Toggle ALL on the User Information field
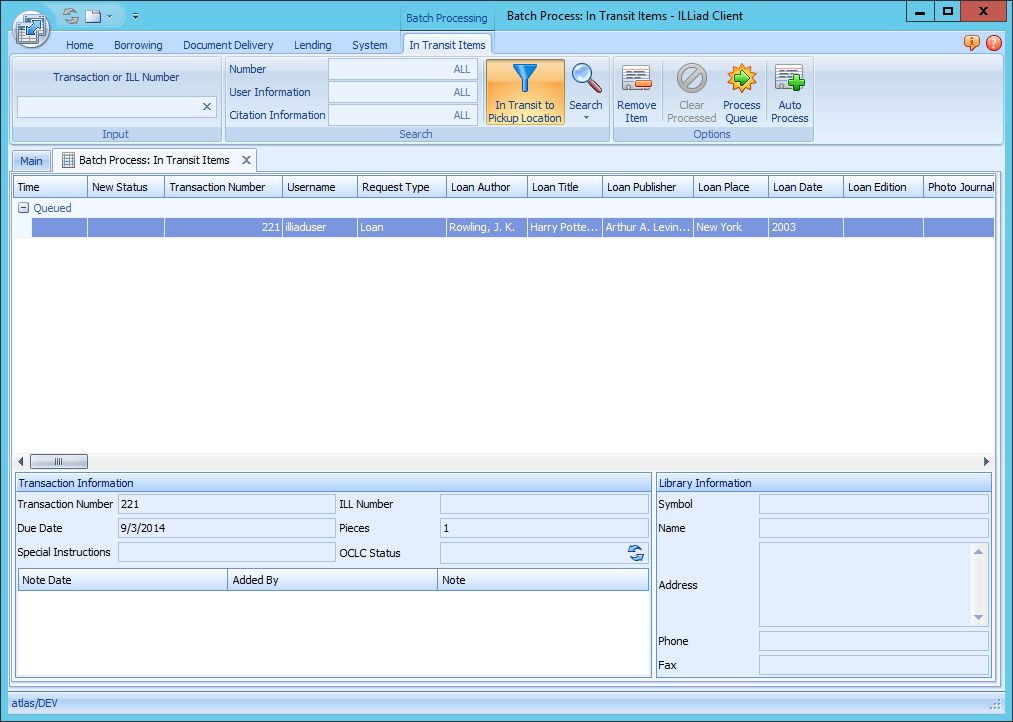1013x722 pixels. (x=461, y=92)
